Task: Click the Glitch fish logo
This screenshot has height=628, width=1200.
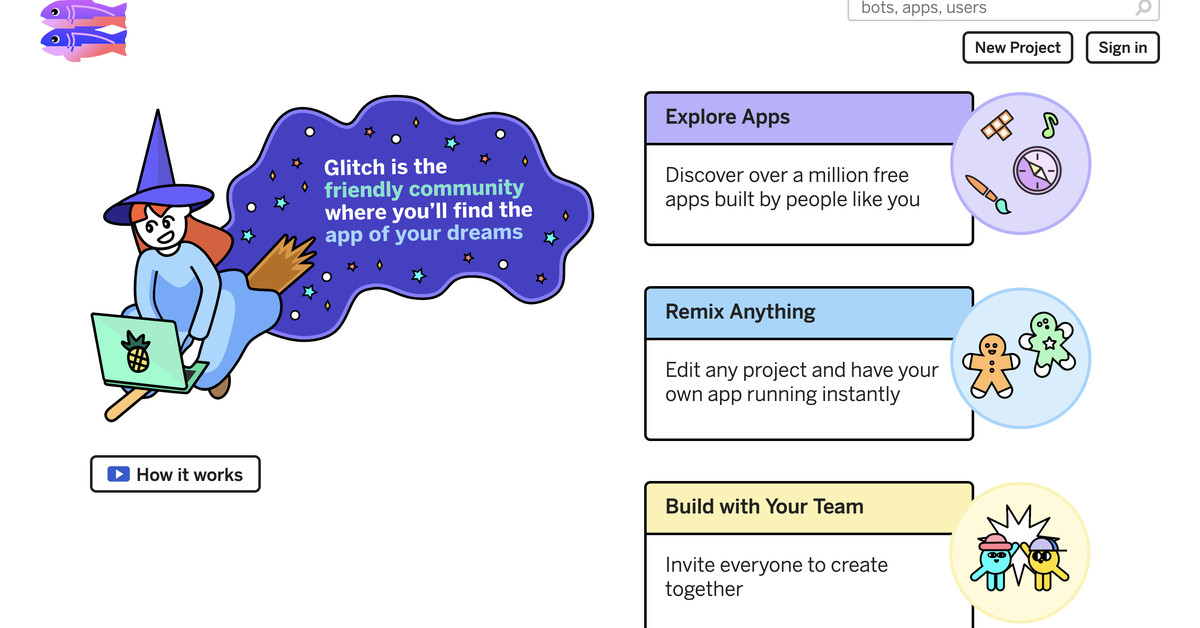Action: pyautogui.click(x=84, y=29)
